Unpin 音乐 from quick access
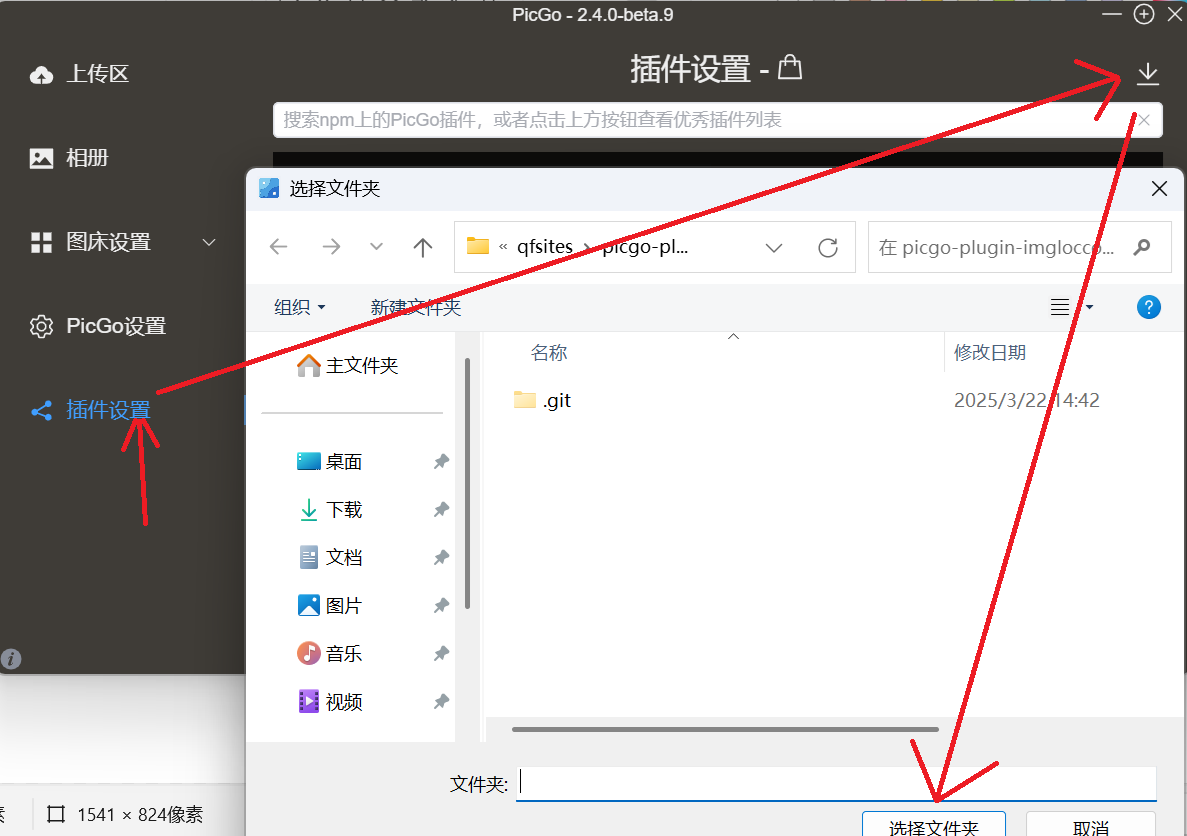The width and height of the screenshot is (1187, 836). [440, 653]
